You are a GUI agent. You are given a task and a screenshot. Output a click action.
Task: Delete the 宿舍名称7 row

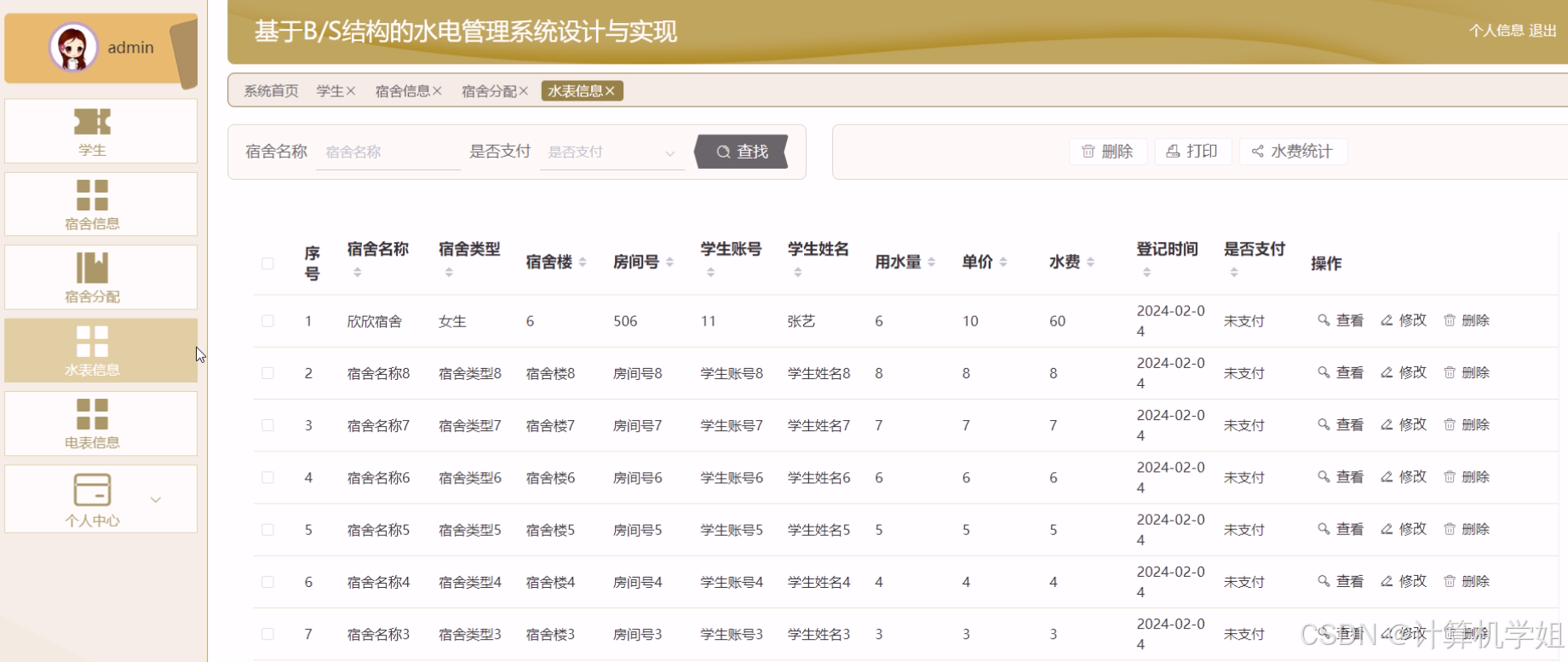(x=1467, y=424)
